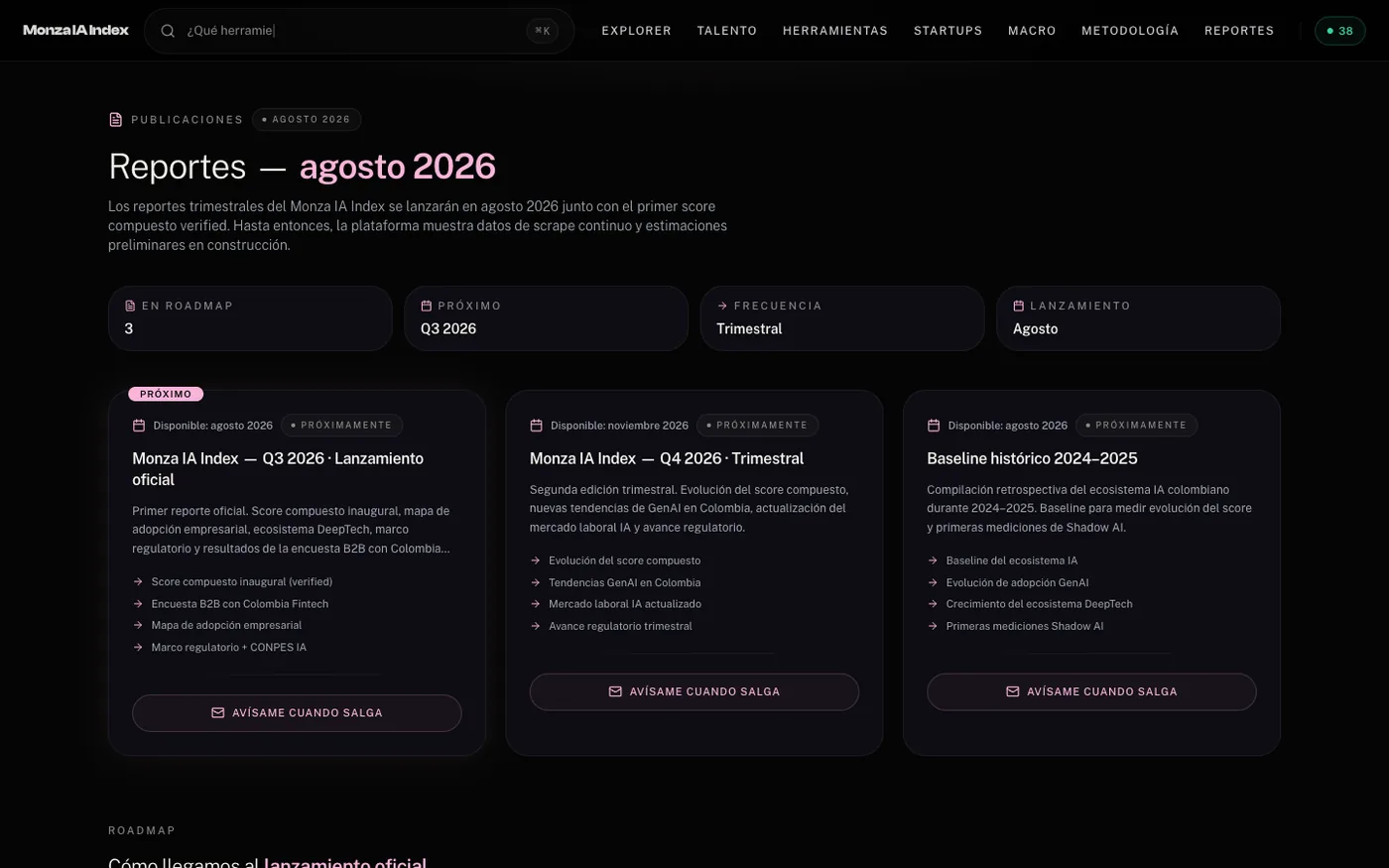The image size is (1389, 868).
Task: Click Próximamente pill on Baseline histórico card
Action: click(x=1136, y=426)
